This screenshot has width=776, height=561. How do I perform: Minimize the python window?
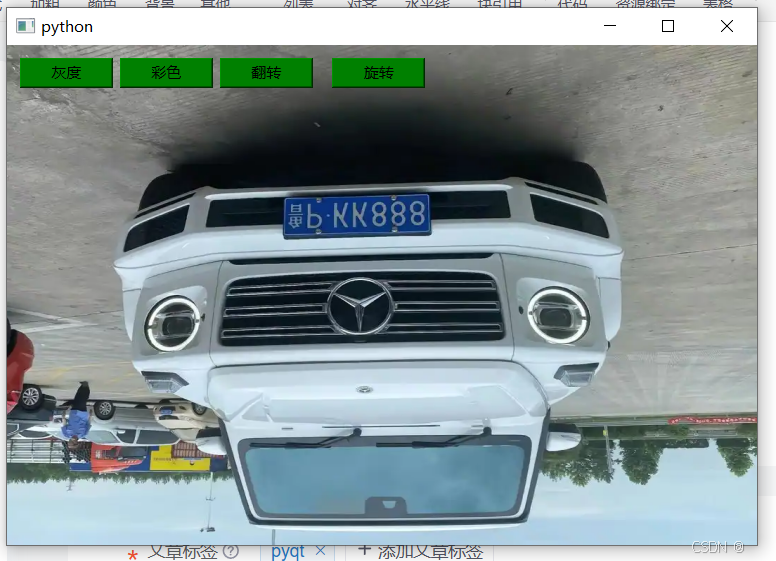tap(610, 26)
